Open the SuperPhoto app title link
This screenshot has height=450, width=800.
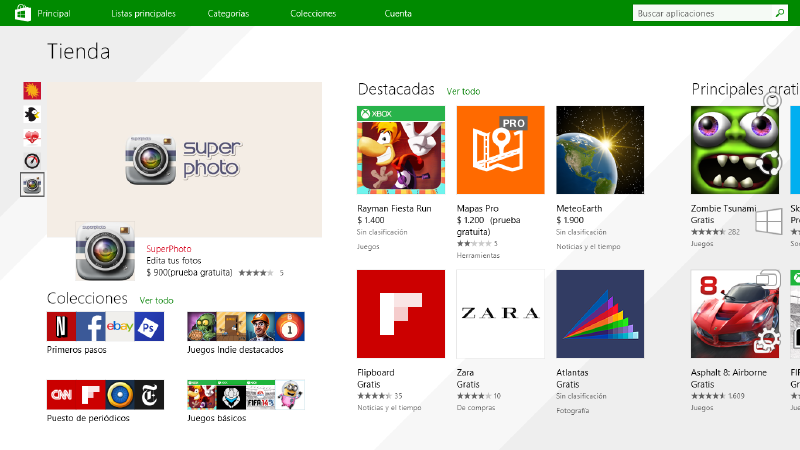pyautogui.click(x=169, y=249)
